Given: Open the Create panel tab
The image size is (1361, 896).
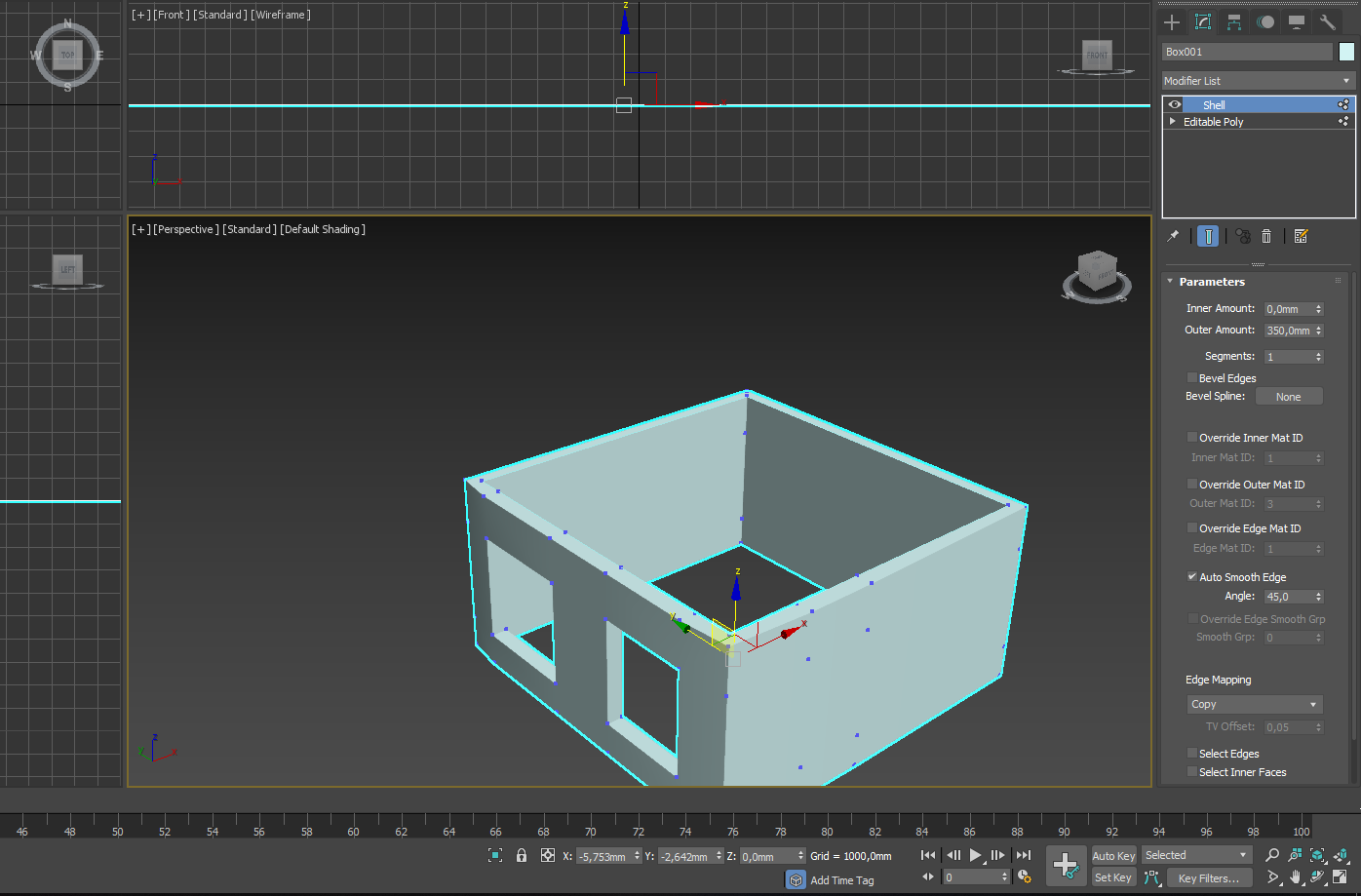Looking at the screenshot, I should tap(1172, 22).
